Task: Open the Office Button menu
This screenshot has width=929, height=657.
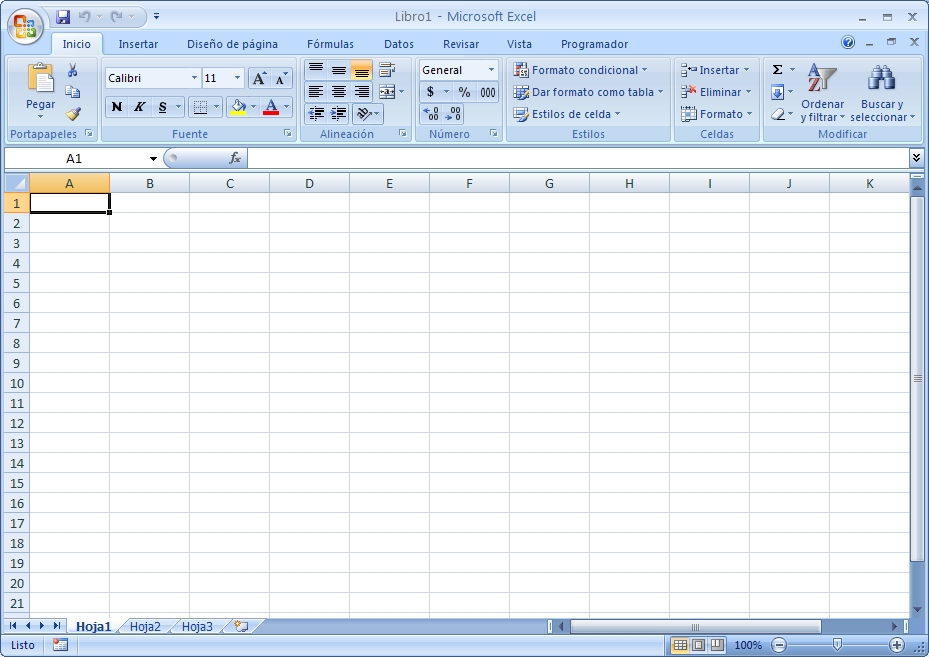Action: [25, 25]
